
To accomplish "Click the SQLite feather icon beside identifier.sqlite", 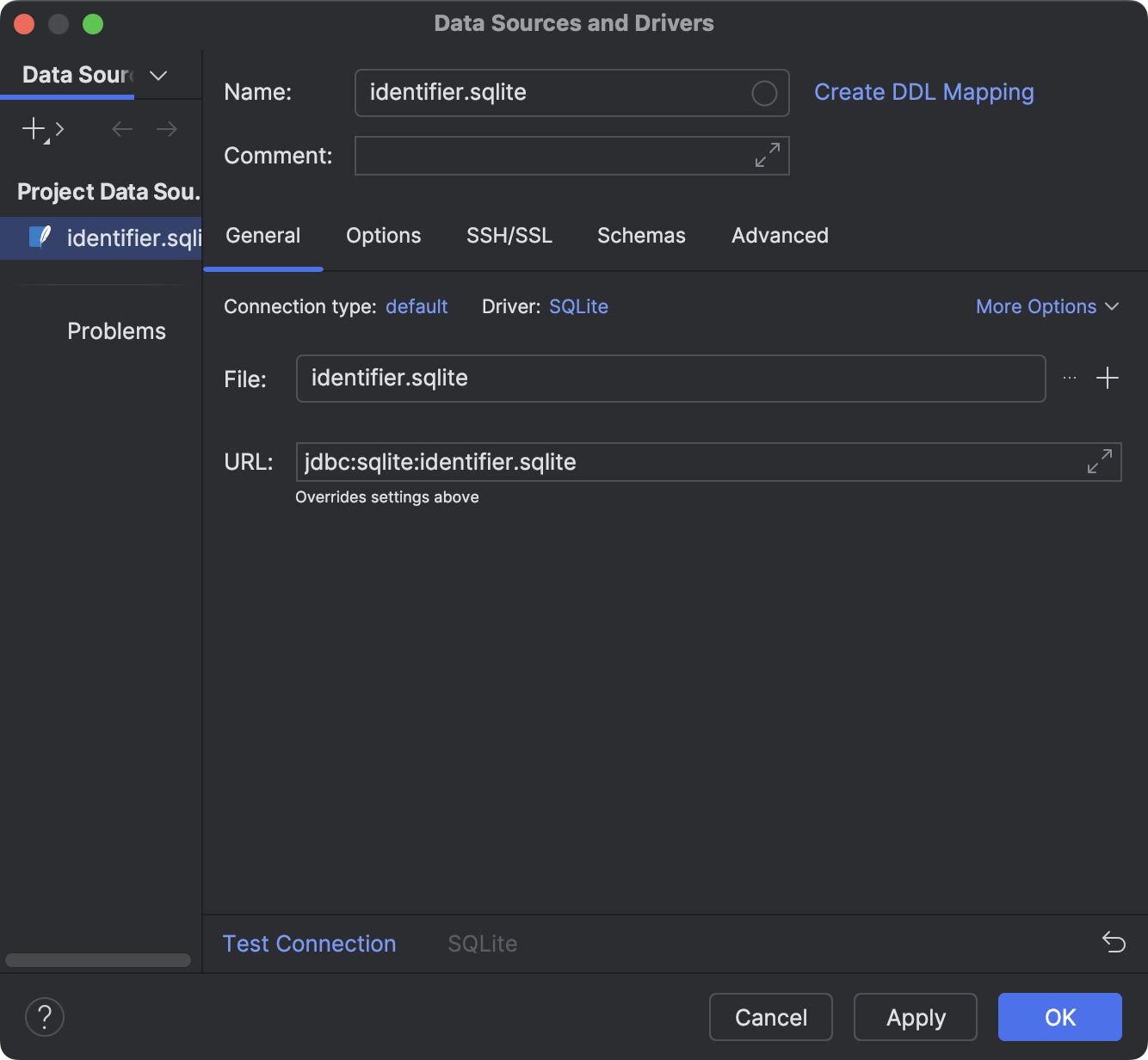I will [x=40, y=237].
